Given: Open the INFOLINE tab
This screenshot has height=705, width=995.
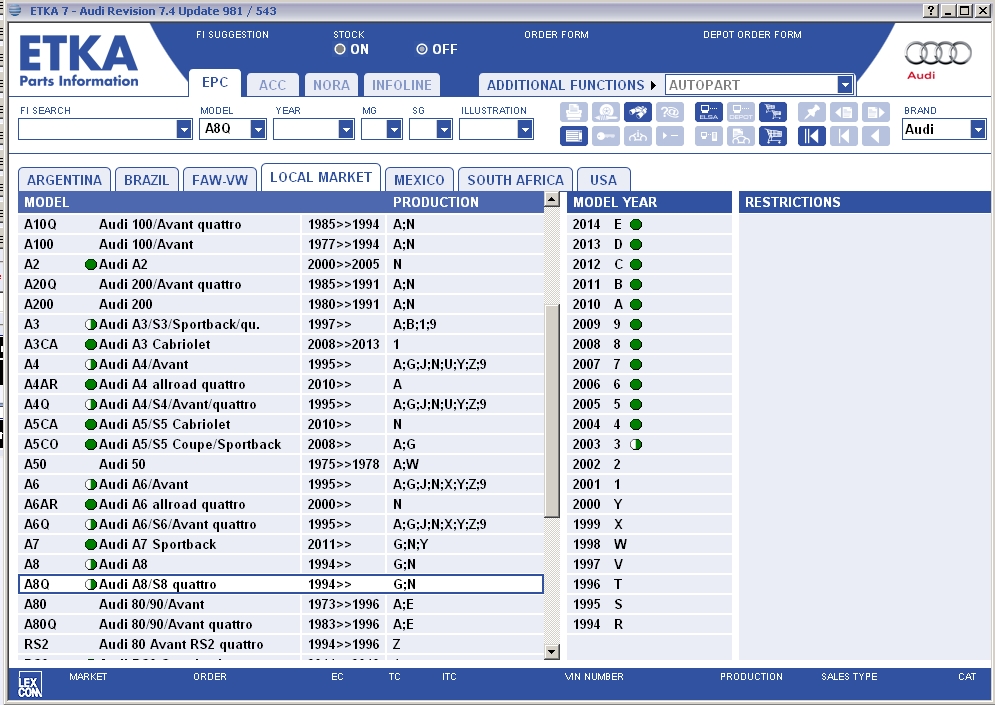Looking at the screenshot, I should coord(402,85).
